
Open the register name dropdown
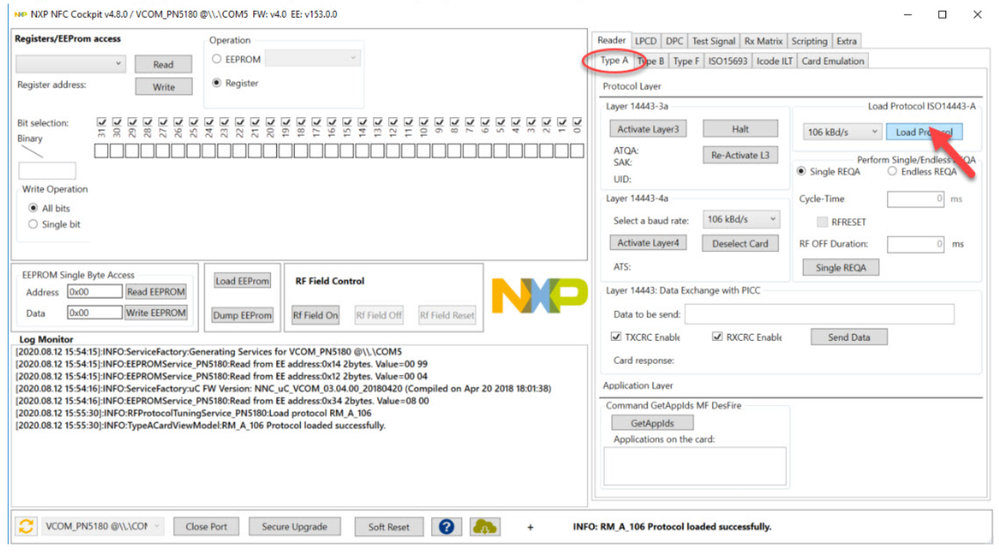70,64
